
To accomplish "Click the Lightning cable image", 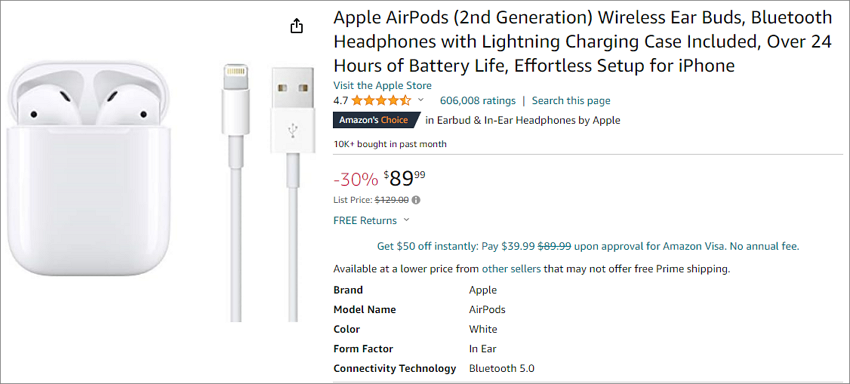I will click(235, 193).
